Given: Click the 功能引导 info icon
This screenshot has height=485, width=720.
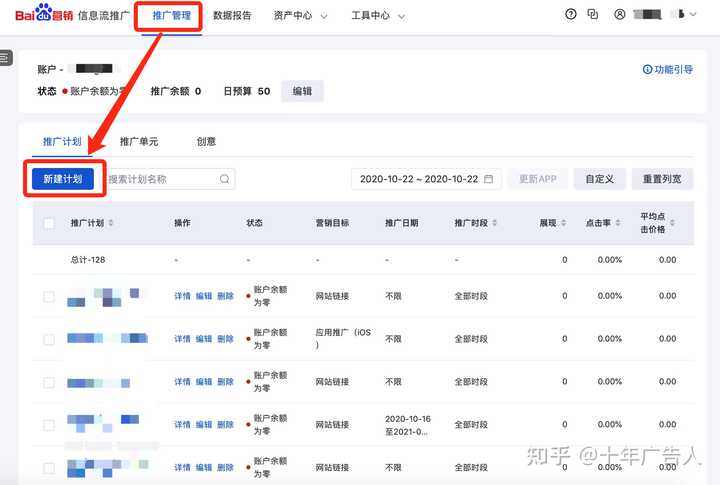Looking at the screenshot, I should tap(647, 69).
